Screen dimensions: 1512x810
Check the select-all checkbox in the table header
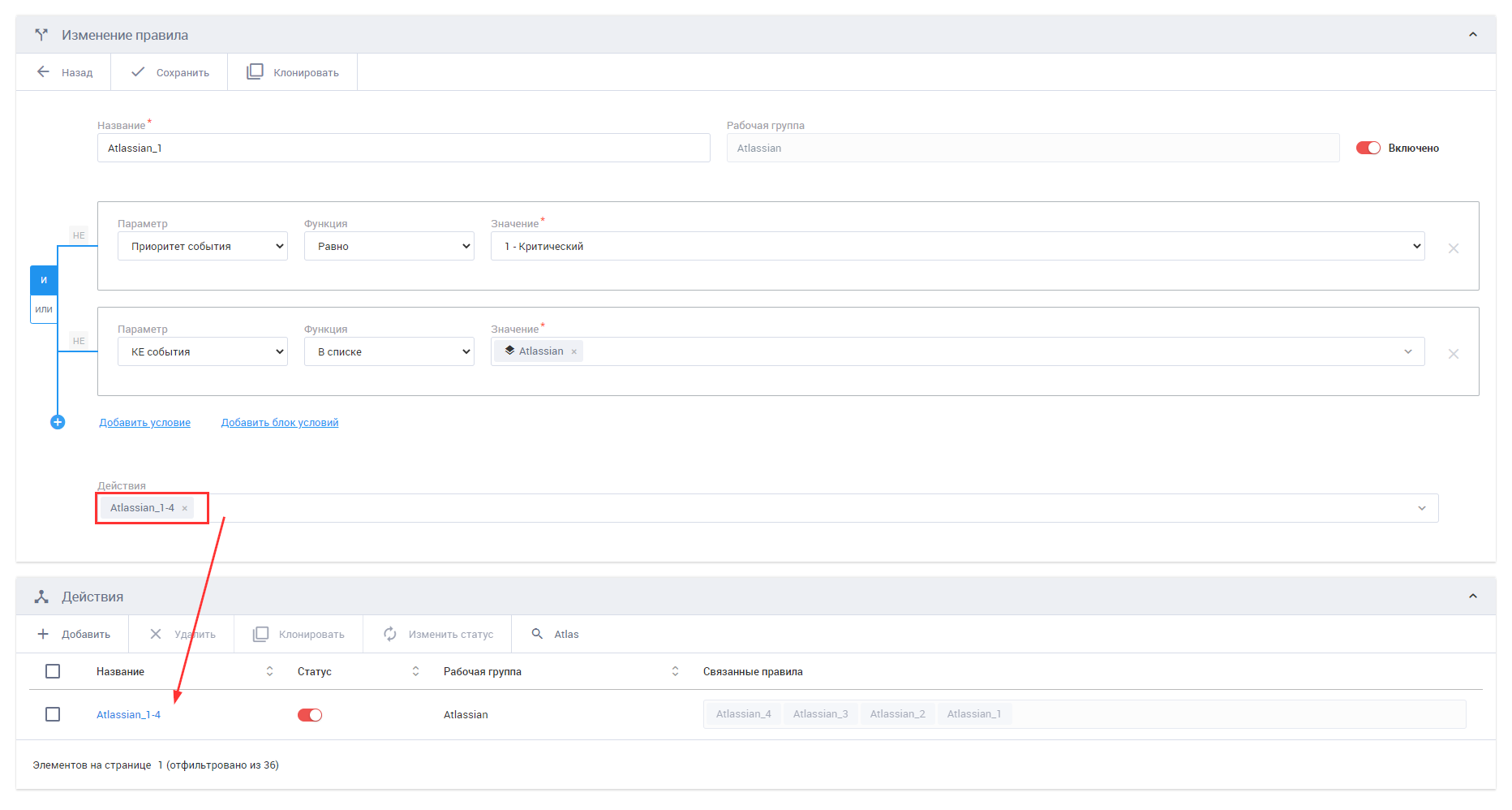pos(53,671)
